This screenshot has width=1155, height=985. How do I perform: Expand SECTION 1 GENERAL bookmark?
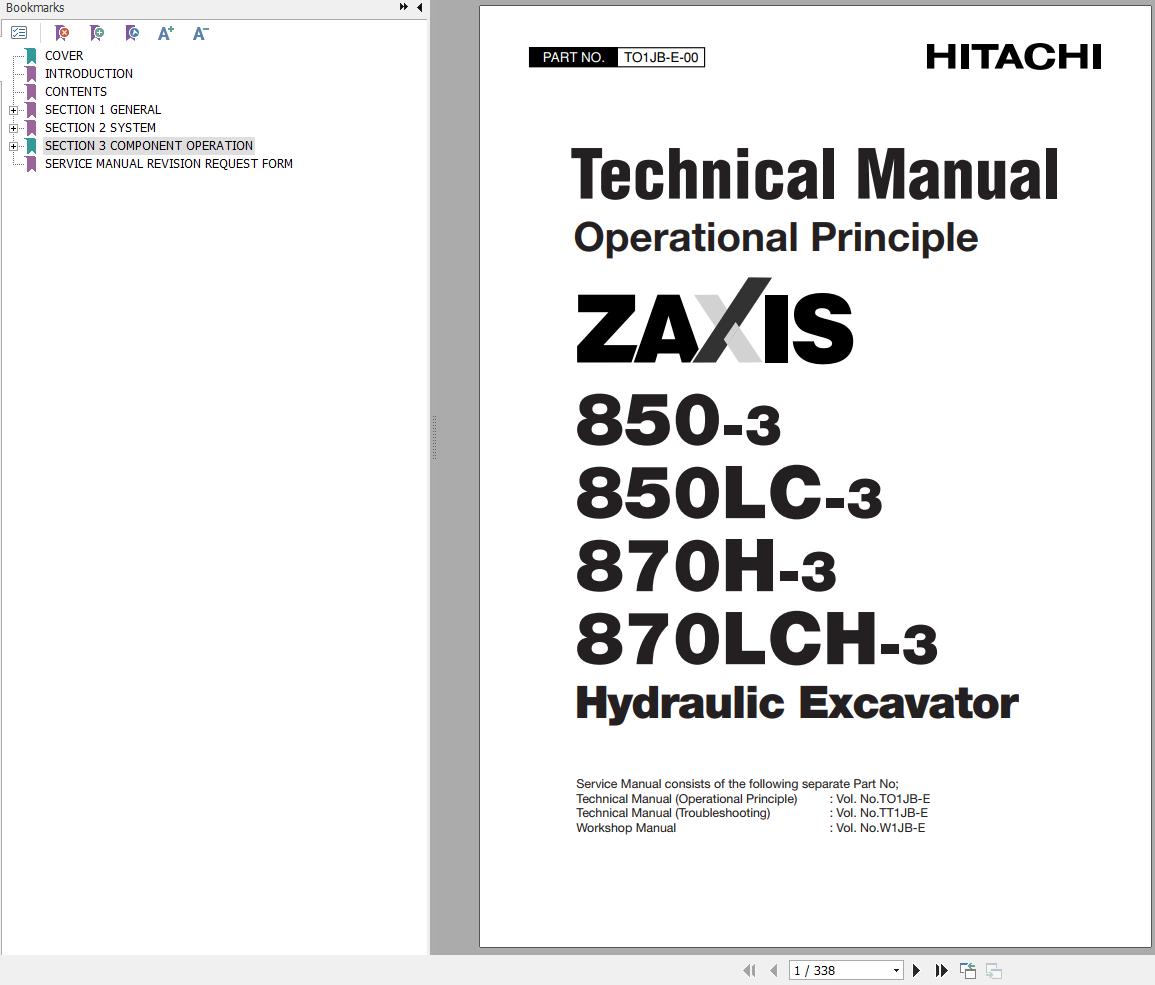click(x=13, y=110)
